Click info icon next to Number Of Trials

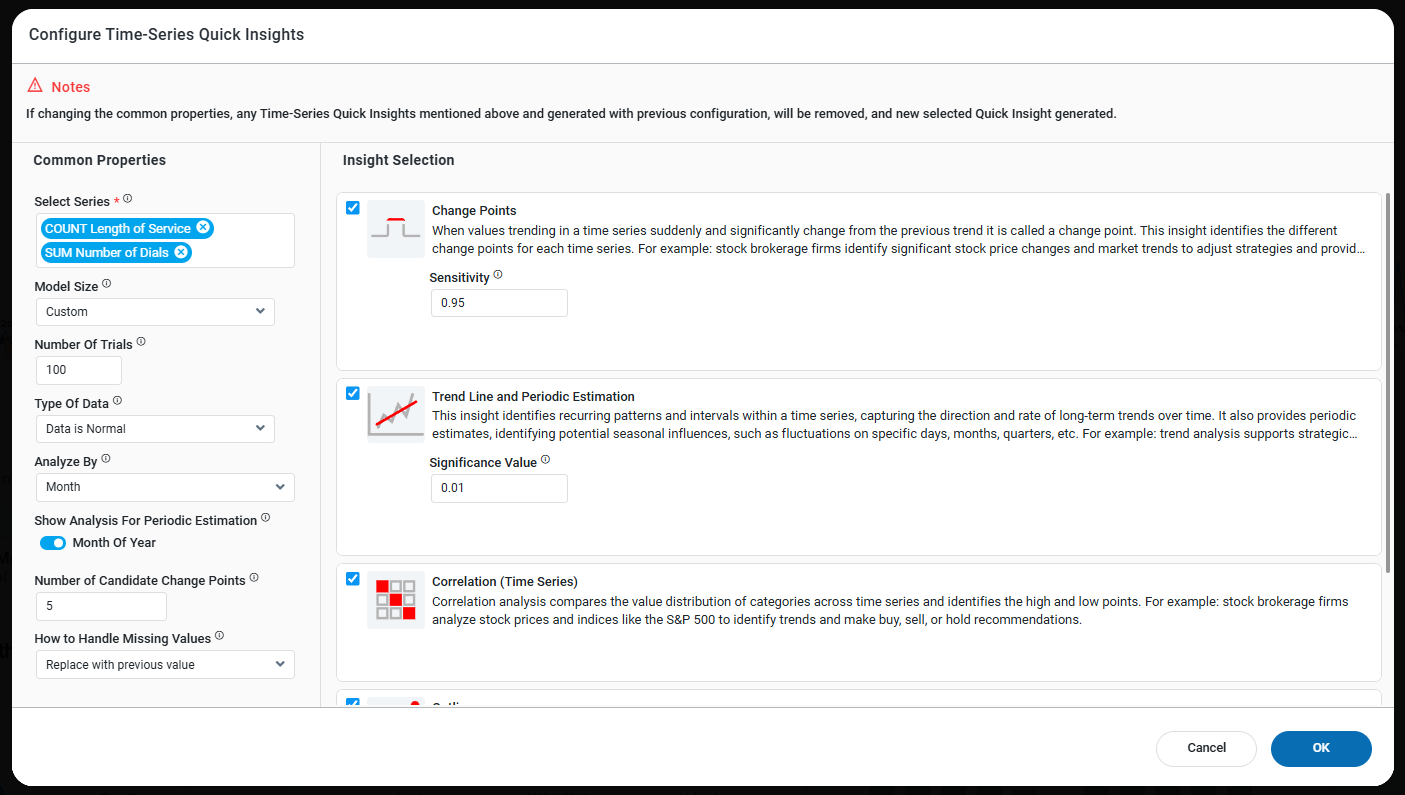pos(141,342)
